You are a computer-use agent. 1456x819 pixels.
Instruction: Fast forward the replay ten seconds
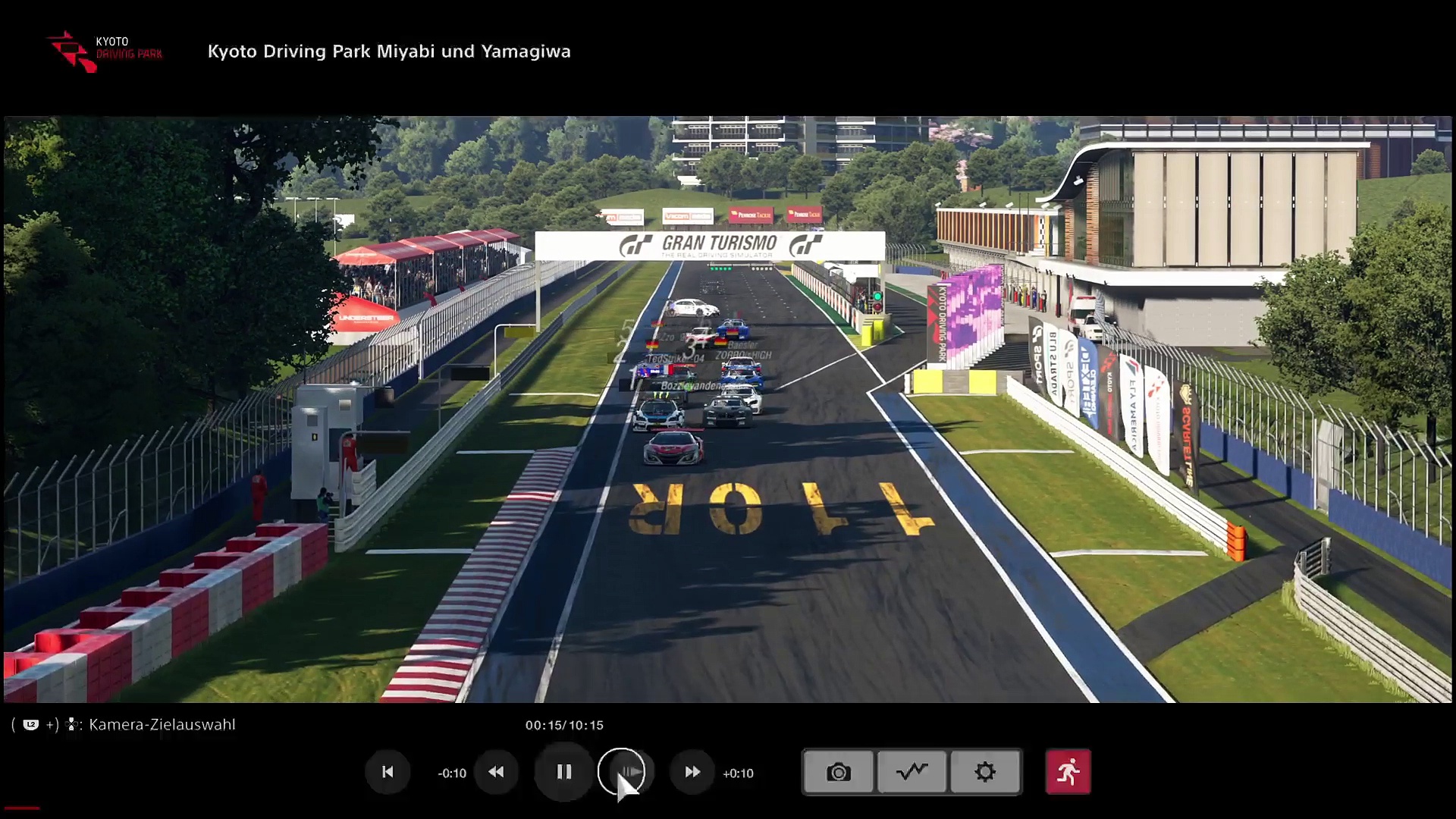692,772
